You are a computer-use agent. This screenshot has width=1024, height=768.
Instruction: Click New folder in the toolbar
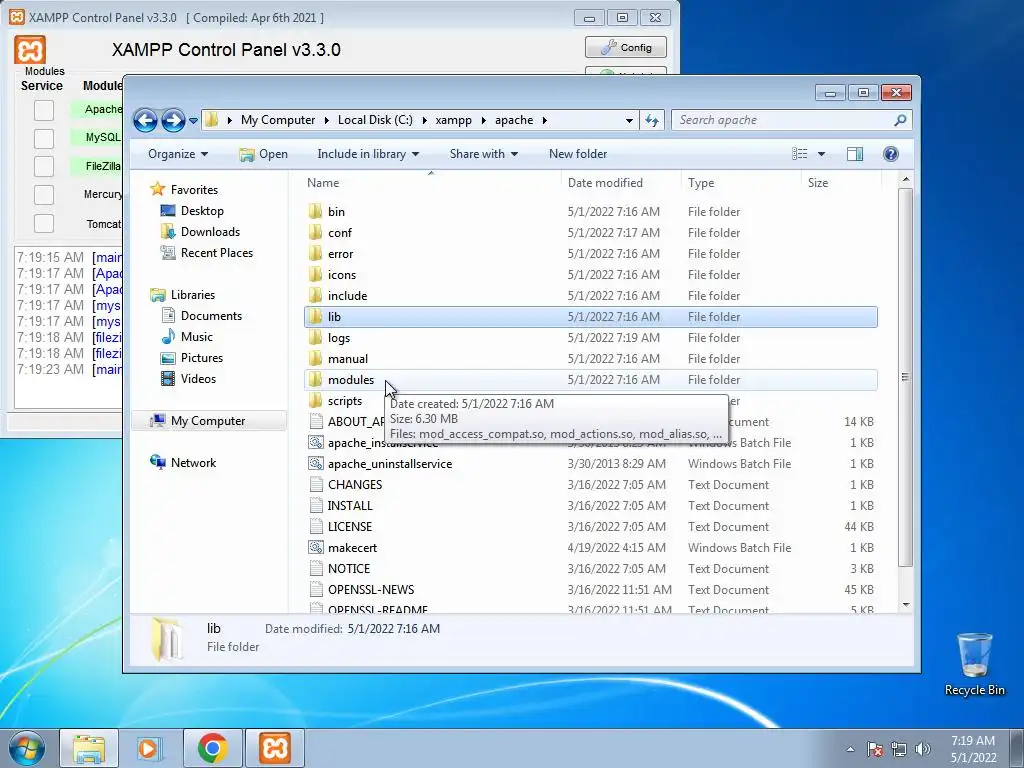[x=578, y=154]
